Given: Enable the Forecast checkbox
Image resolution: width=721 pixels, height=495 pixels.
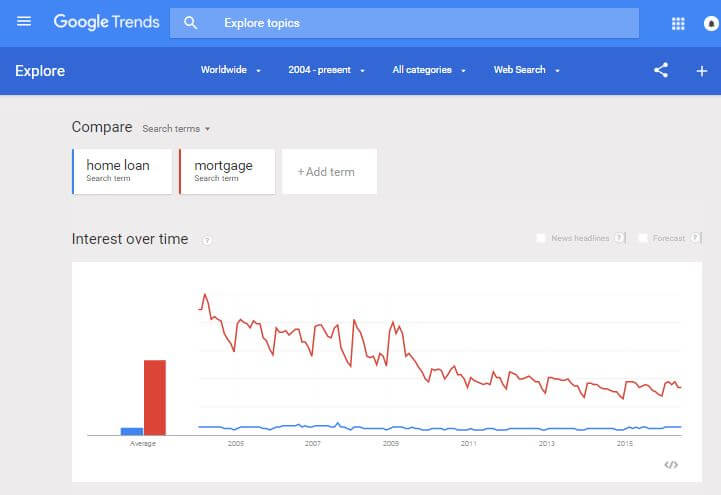Looking at the screenshot, I should [x=644, y=238].
